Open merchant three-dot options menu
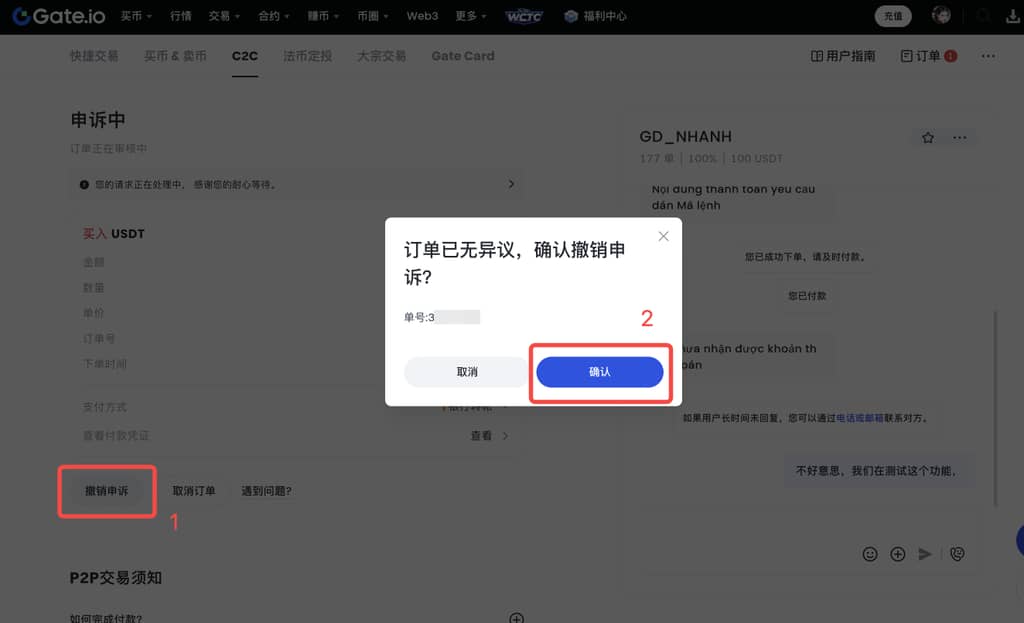Screen dimensions: 1024x623 click(960, 138)
